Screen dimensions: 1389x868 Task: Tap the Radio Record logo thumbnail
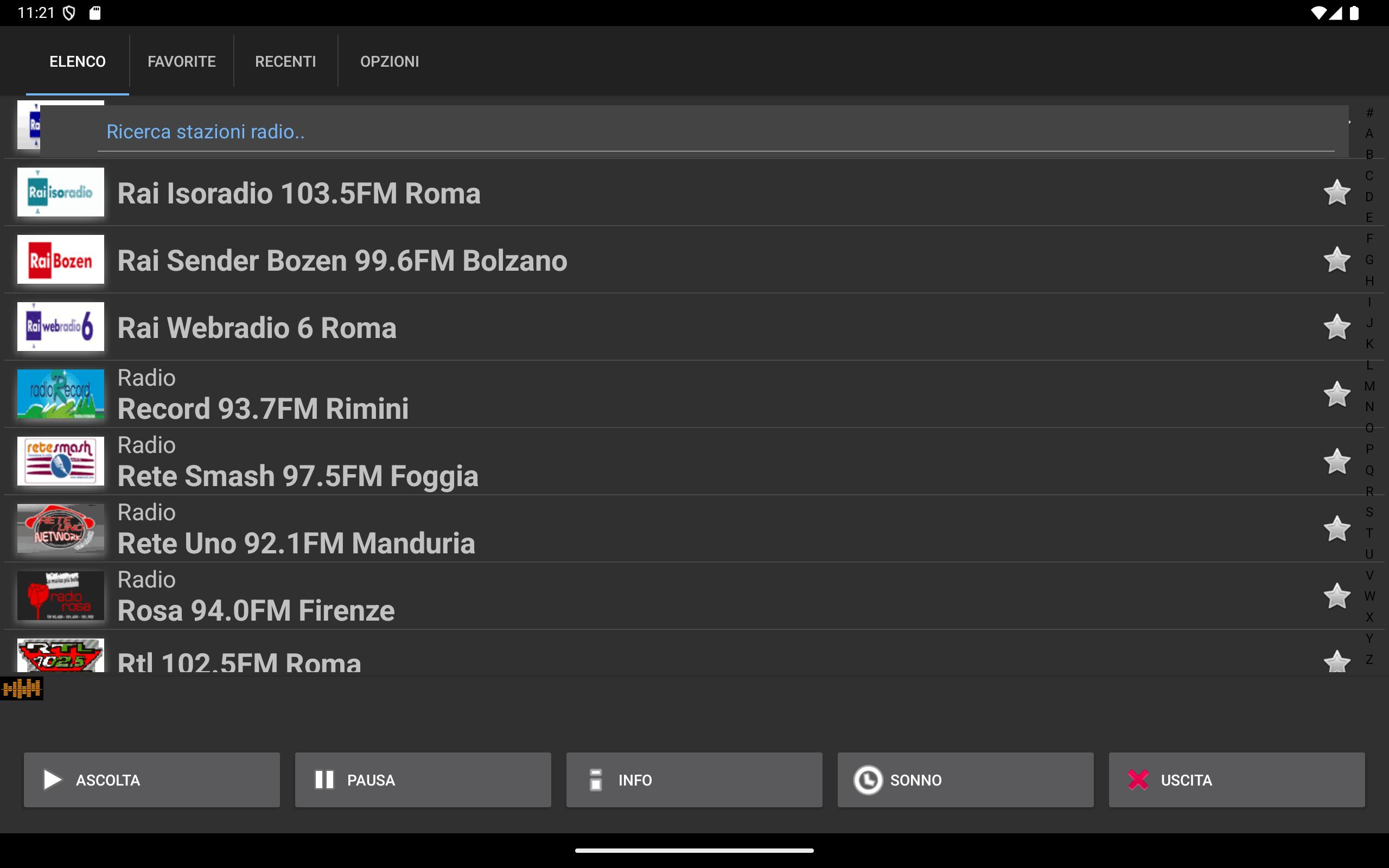click(60, 393)
